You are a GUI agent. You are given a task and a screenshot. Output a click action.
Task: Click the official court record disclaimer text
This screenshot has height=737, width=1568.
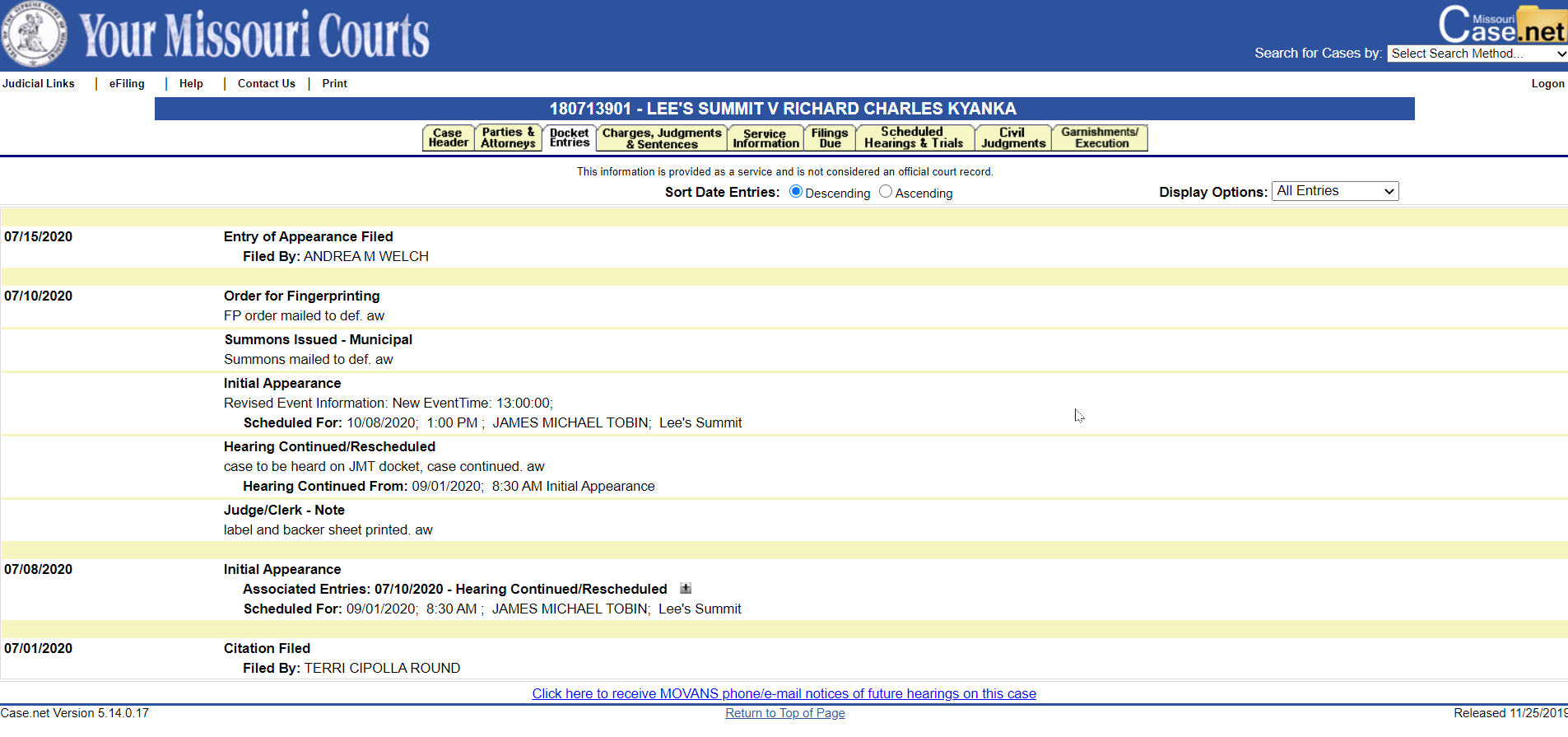pyautogui.click(x=785, y=171)
